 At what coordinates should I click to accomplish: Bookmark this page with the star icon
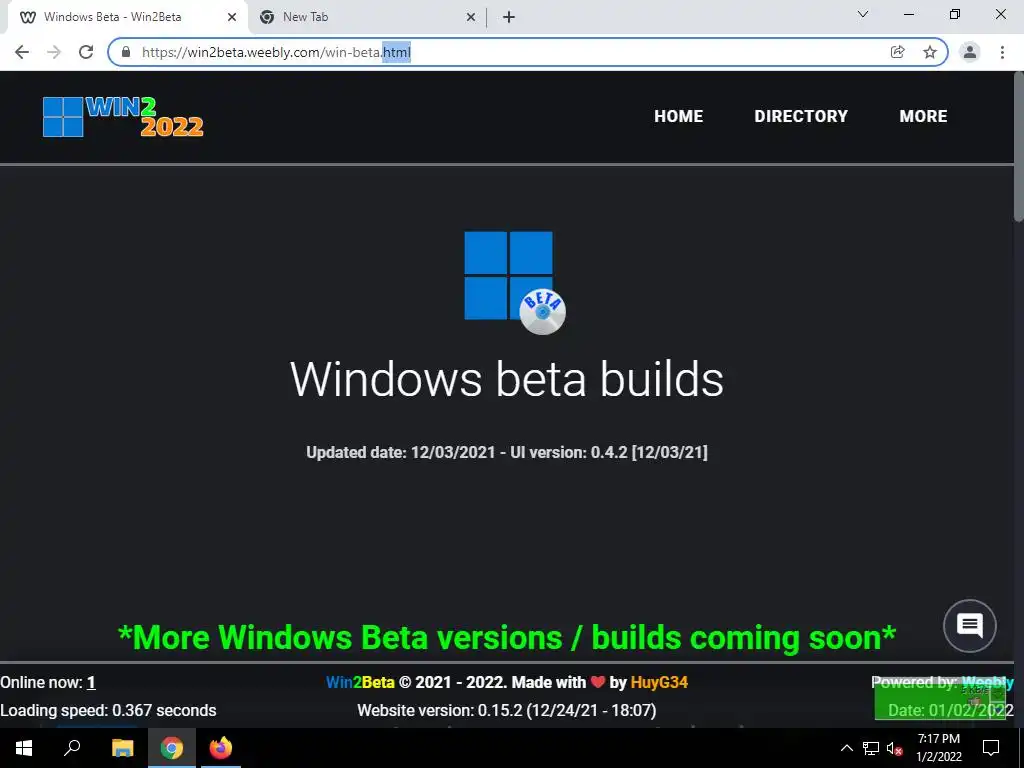click(930, 52)
